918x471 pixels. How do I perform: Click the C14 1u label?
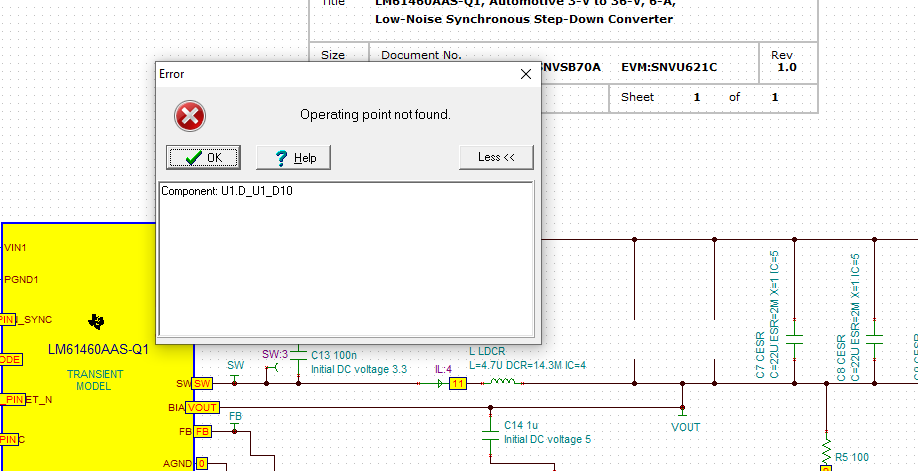(521, 425)
